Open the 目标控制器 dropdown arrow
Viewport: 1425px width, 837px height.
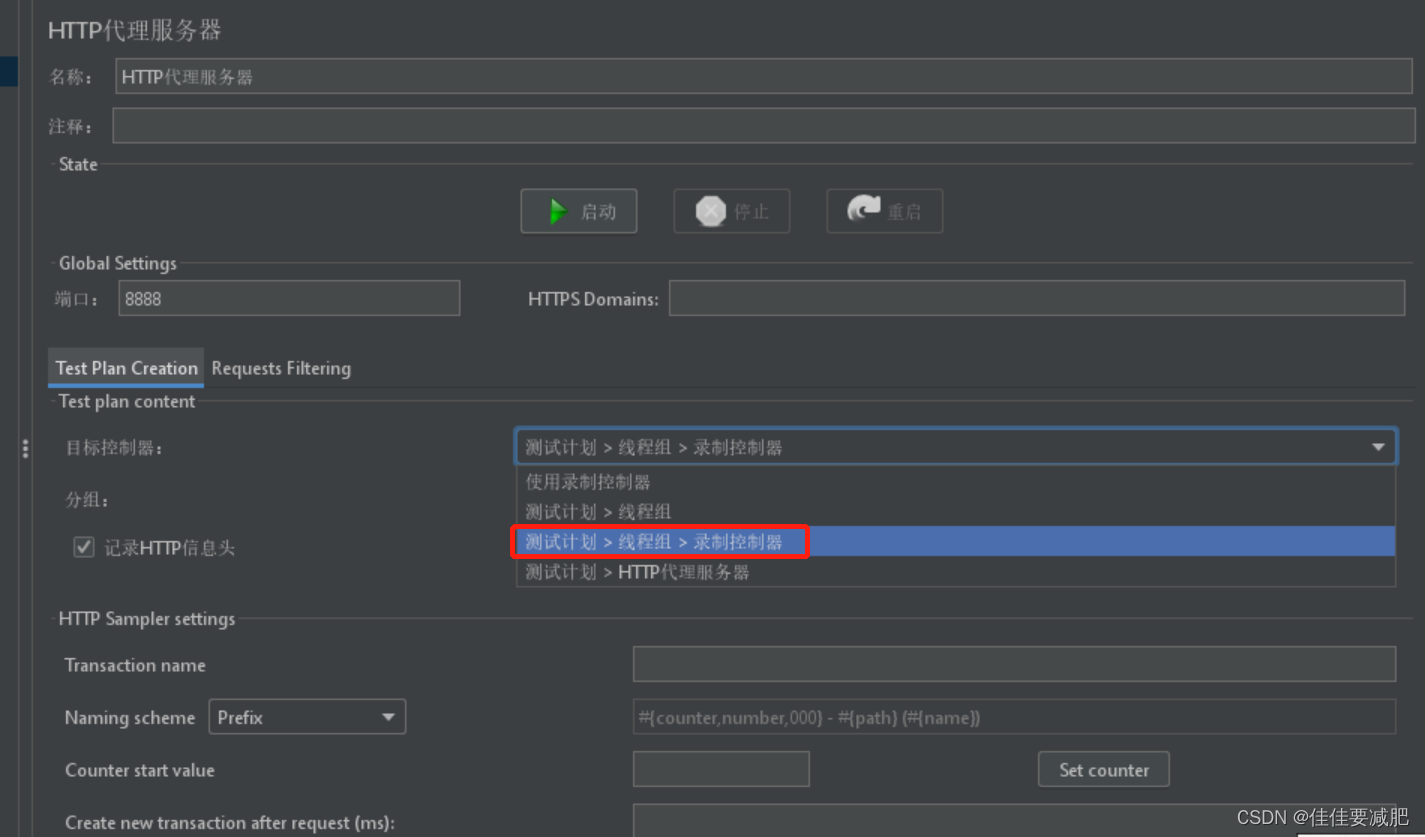tap(1378, 447)
